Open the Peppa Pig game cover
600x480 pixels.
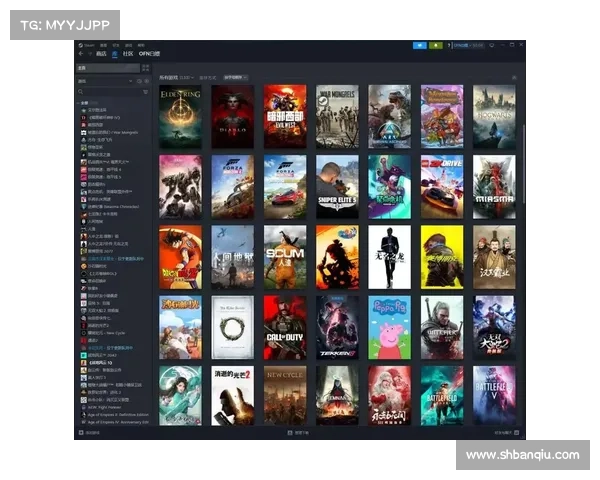coord(390,327)
